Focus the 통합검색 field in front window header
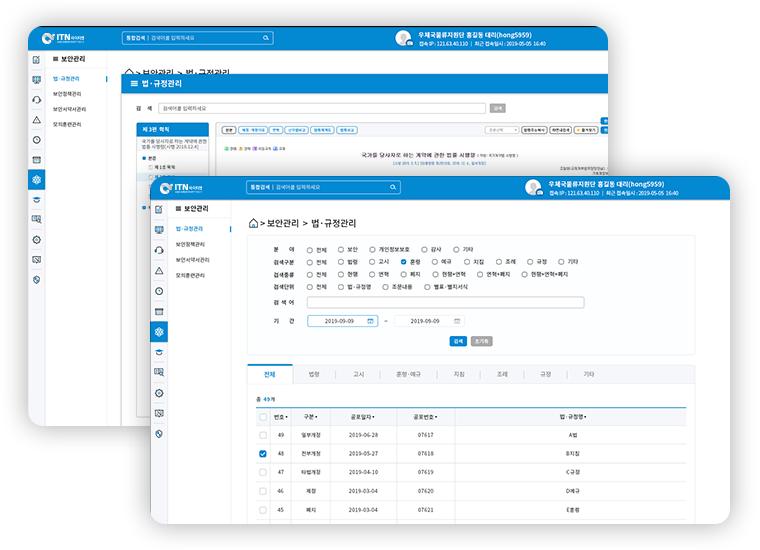This screenshot has height=550, width=760. (x=323, y=187)
